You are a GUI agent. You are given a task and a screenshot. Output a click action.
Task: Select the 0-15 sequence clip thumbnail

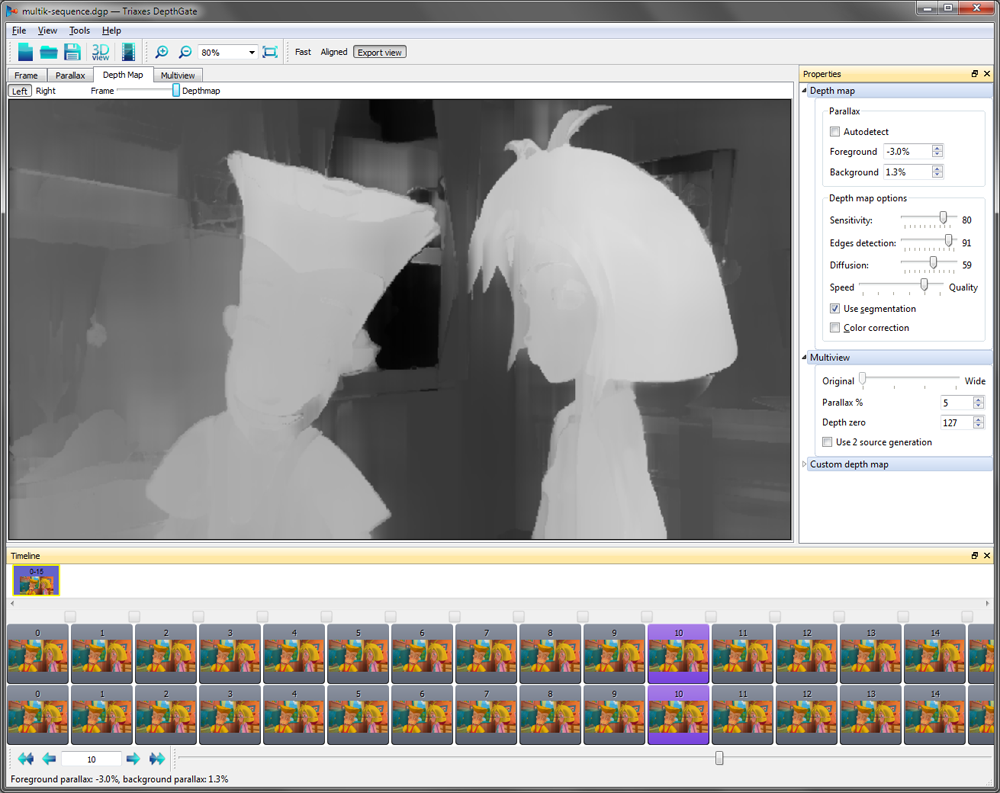click(x=36, y=580)
